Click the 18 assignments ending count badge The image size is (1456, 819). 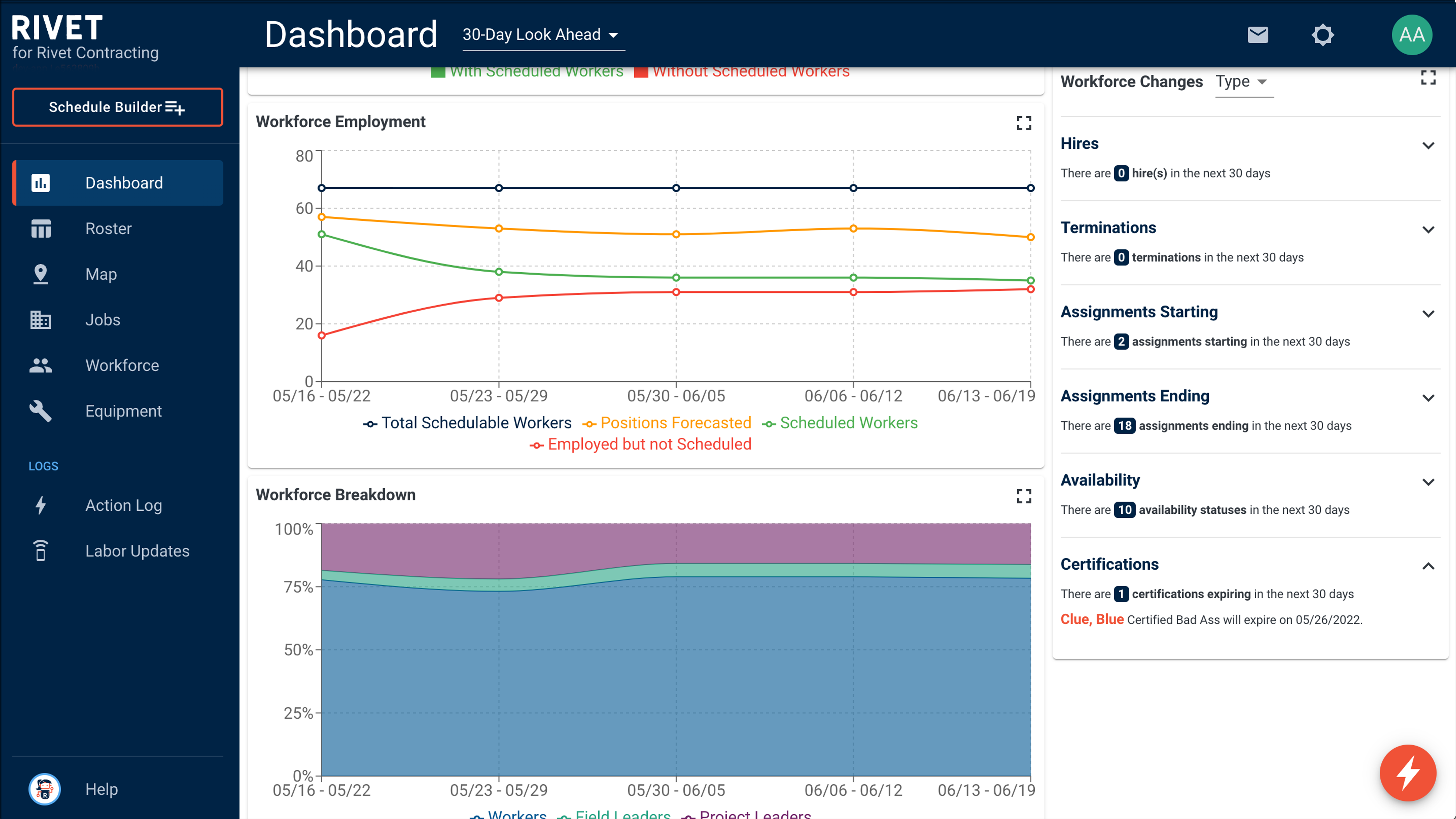pos(1124,426)
